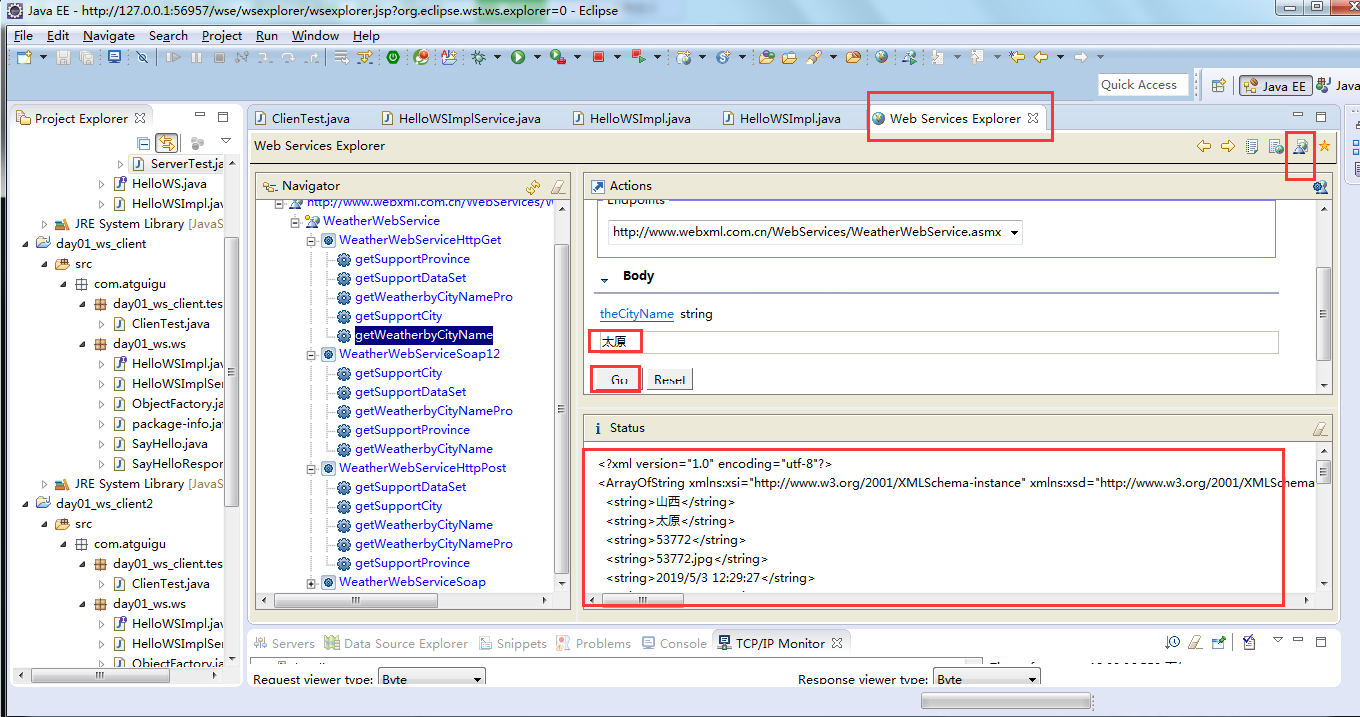Click the Last Edit Location toolbar icon

pyautogui.click(x=1017, y=57)
